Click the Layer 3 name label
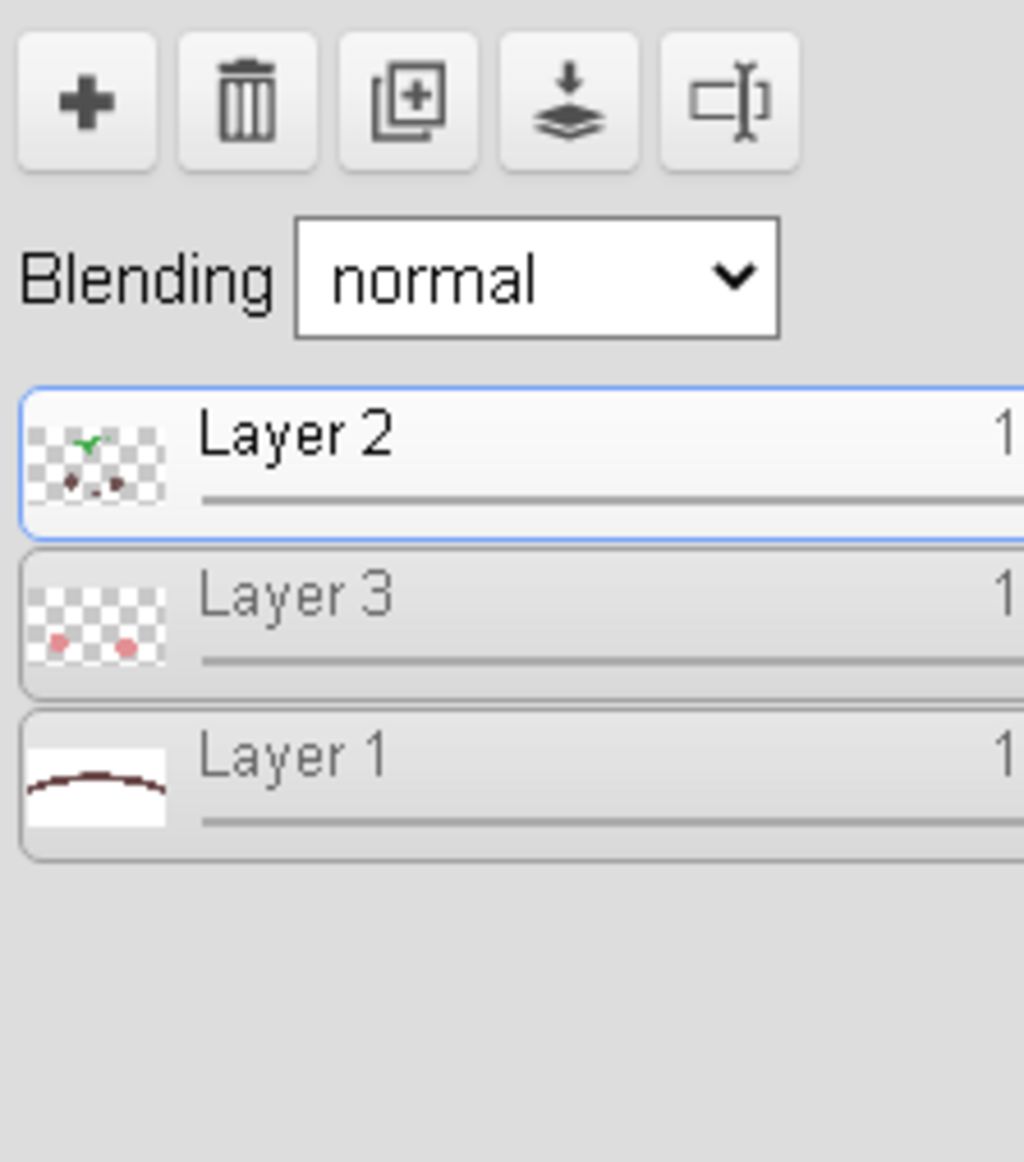Image resolution: width=1024 pixels, height=1162 pixels. click(296, 597)
